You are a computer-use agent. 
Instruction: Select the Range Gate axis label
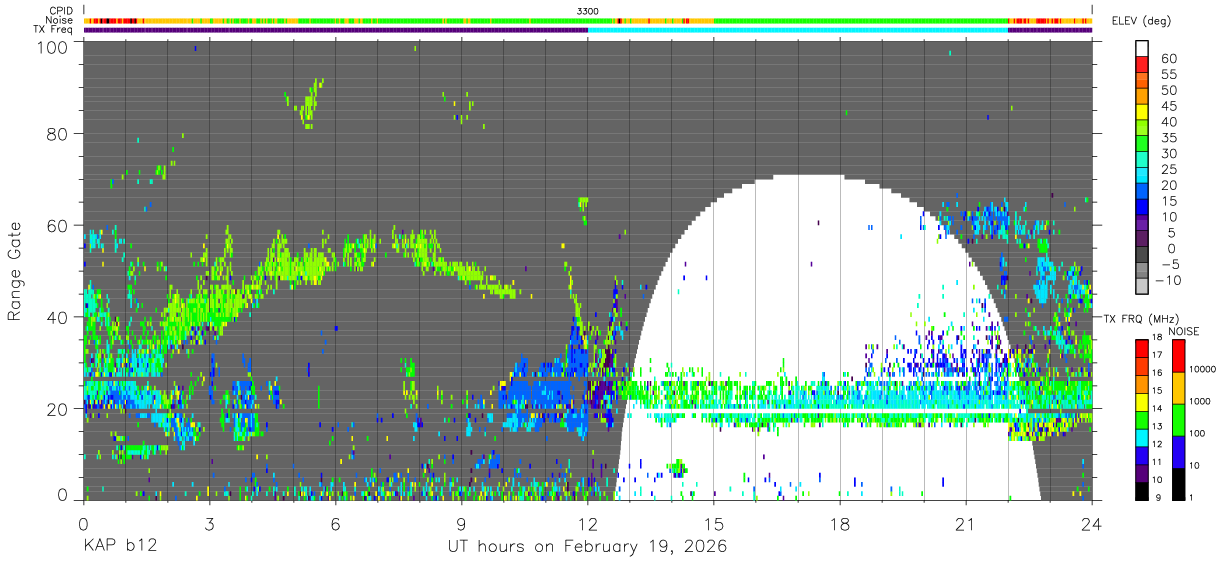pos(15,272)
